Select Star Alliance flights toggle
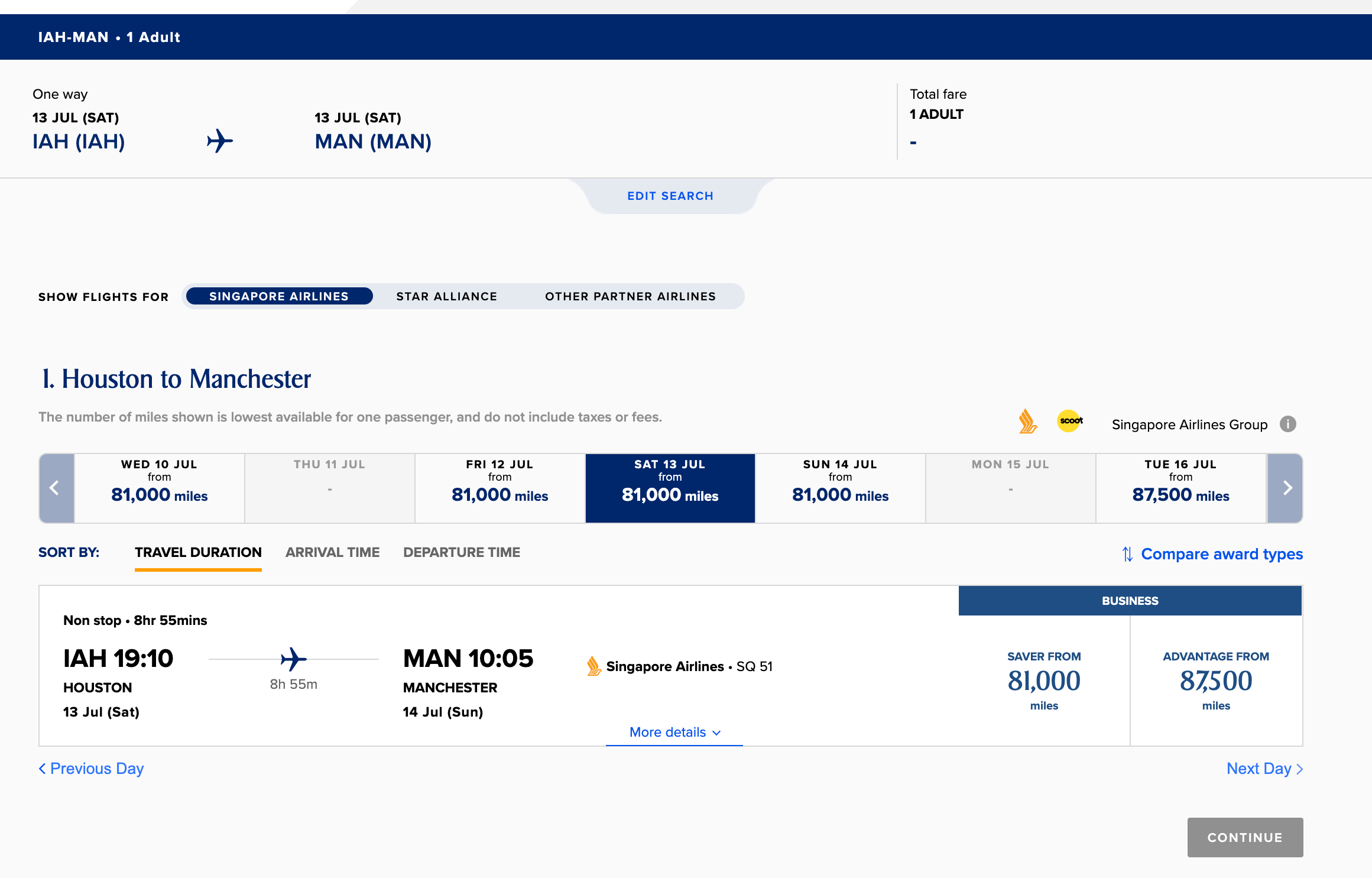1372x878 pixels. click(x=447, y=296)
